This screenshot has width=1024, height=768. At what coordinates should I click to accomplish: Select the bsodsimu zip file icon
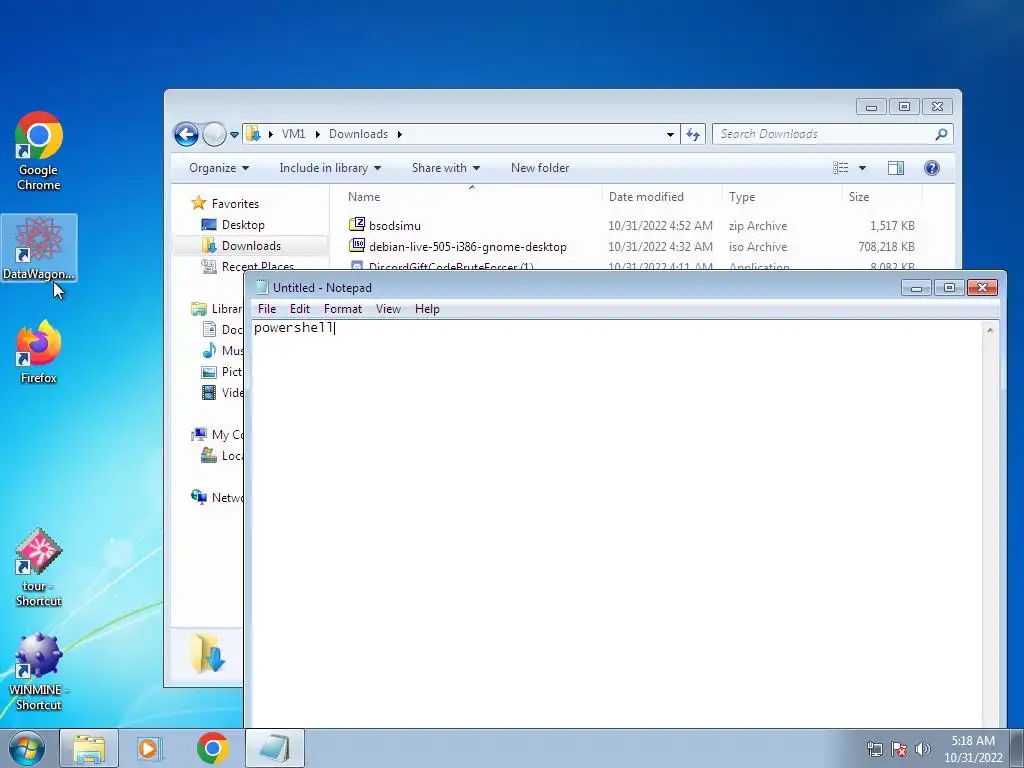click(357, 225)
